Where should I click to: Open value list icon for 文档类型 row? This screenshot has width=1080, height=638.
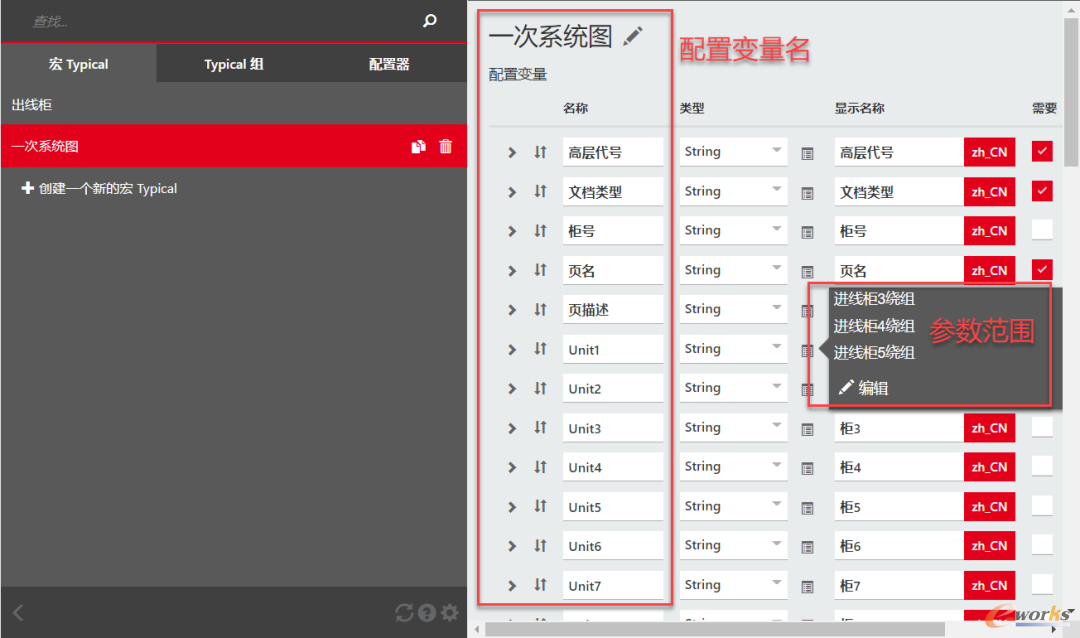click(x=807, y=194)
